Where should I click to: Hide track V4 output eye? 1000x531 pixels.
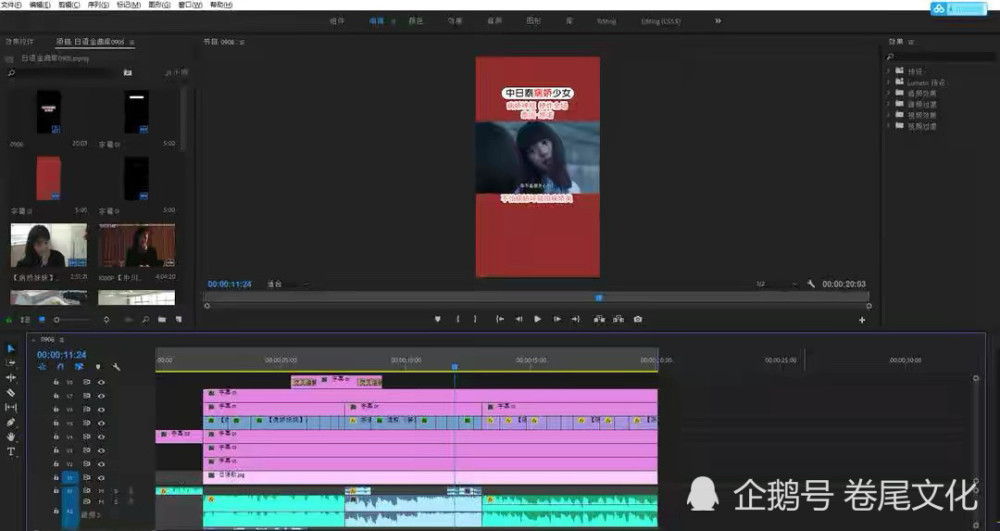101,437
